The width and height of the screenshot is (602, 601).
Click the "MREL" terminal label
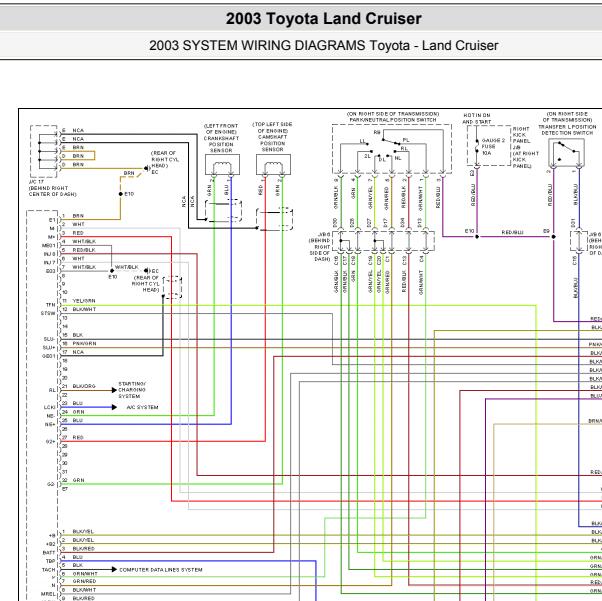[48, 594]
